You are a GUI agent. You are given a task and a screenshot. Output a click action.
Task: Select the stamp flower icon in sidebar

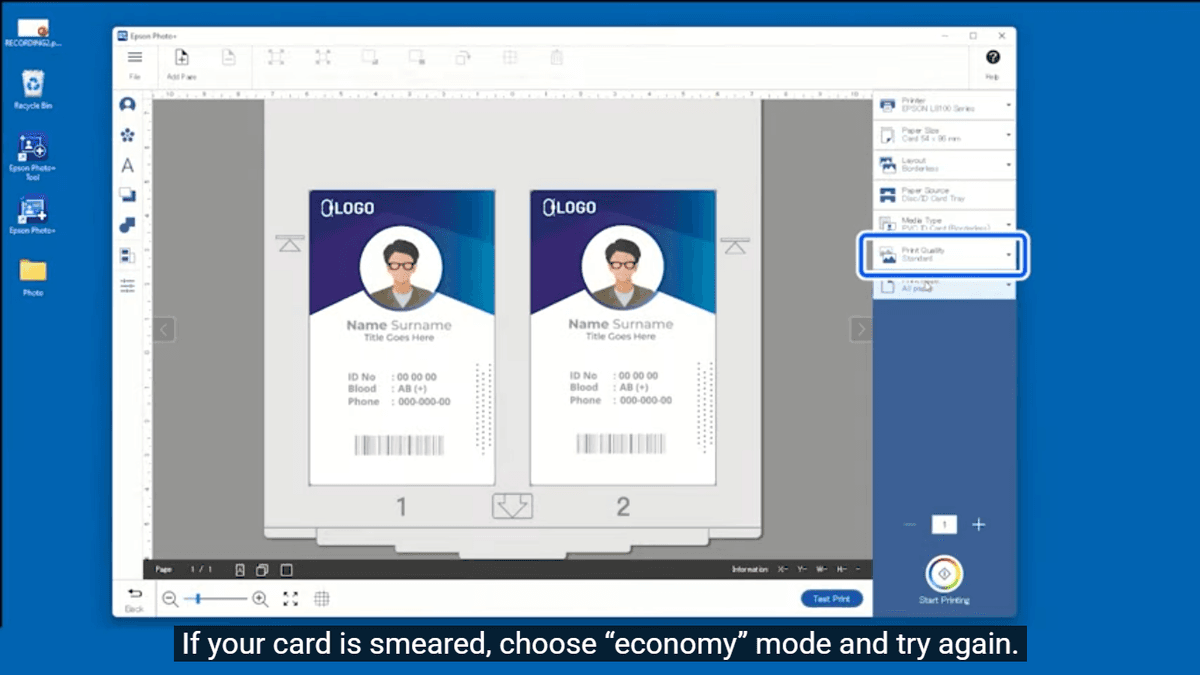[127, 135]
